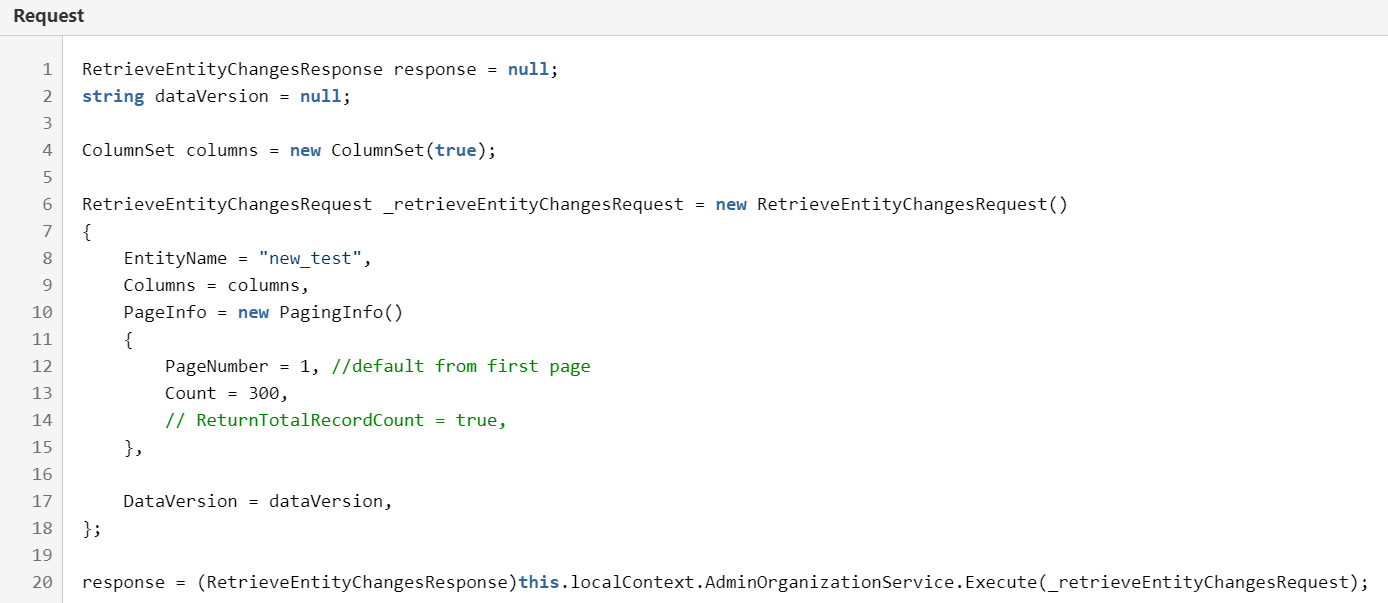Click "RetrieveEntityChangesRequest()" constructor on line 6
1388x603 pixels.
pyautogui.click(x=912, y=205)
